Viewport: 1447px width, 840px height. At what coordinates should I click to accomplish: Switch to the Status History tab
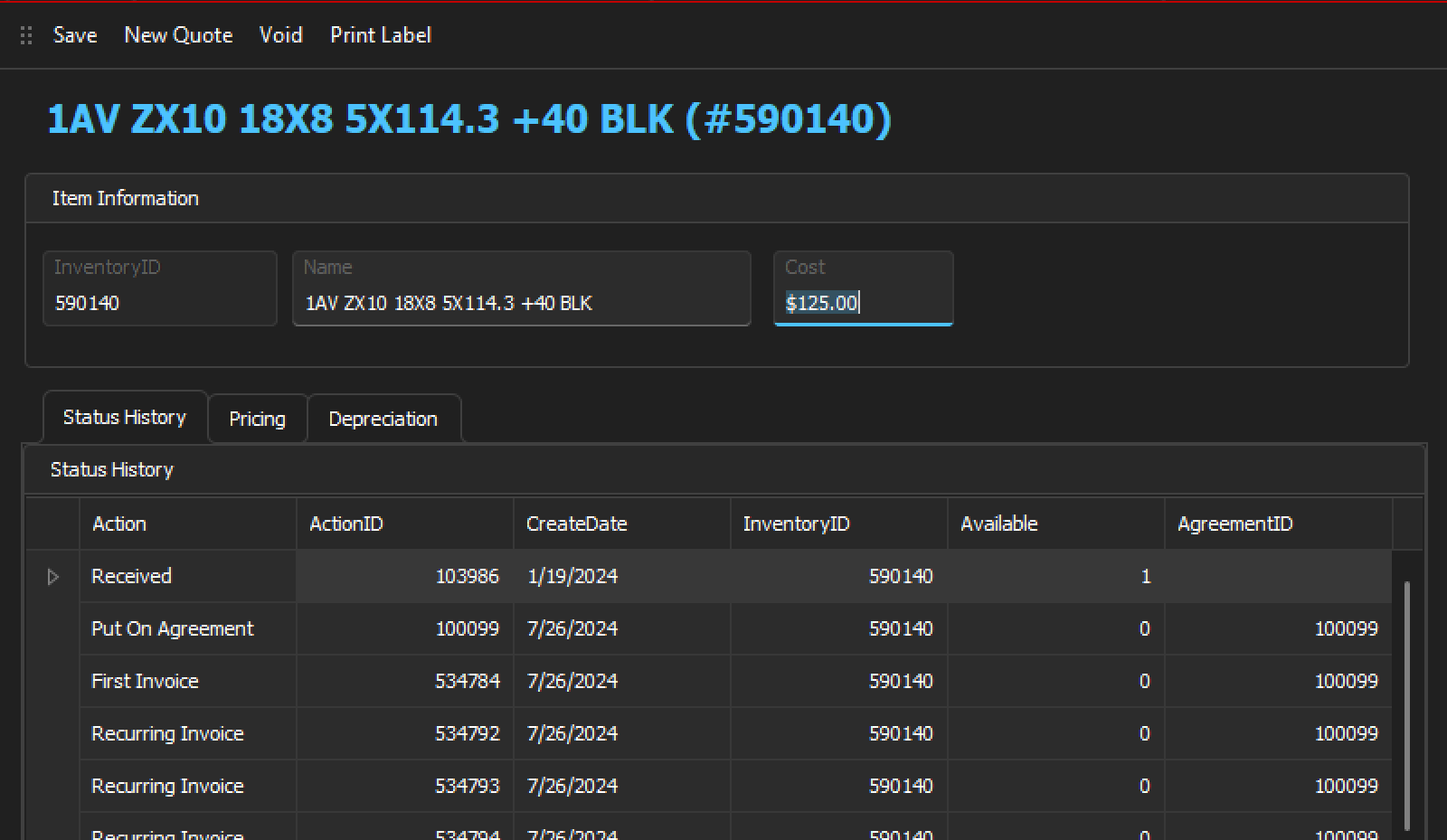coord(125,418)
